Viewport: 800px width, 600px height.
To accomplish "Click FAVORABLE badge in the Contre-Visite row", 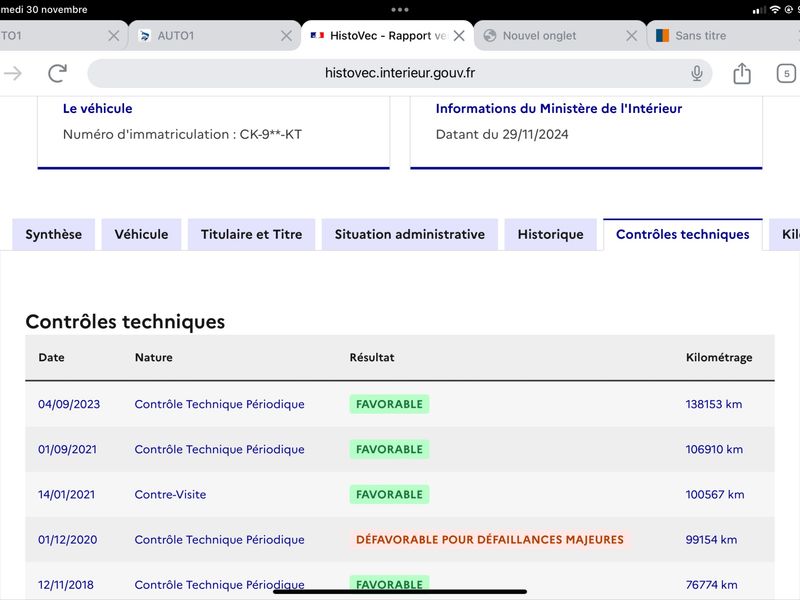I will click(x=389, y=494).
